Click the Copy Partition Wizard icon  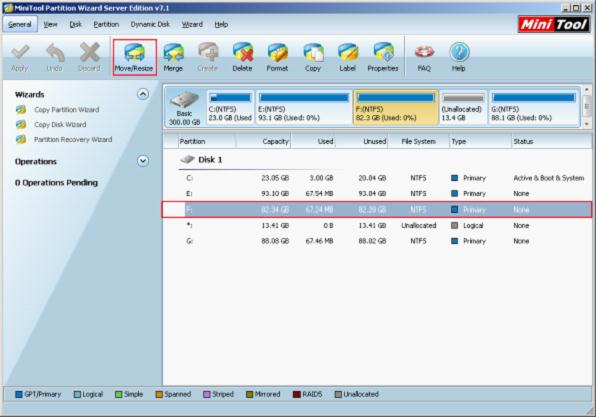[x=21, y=109]
